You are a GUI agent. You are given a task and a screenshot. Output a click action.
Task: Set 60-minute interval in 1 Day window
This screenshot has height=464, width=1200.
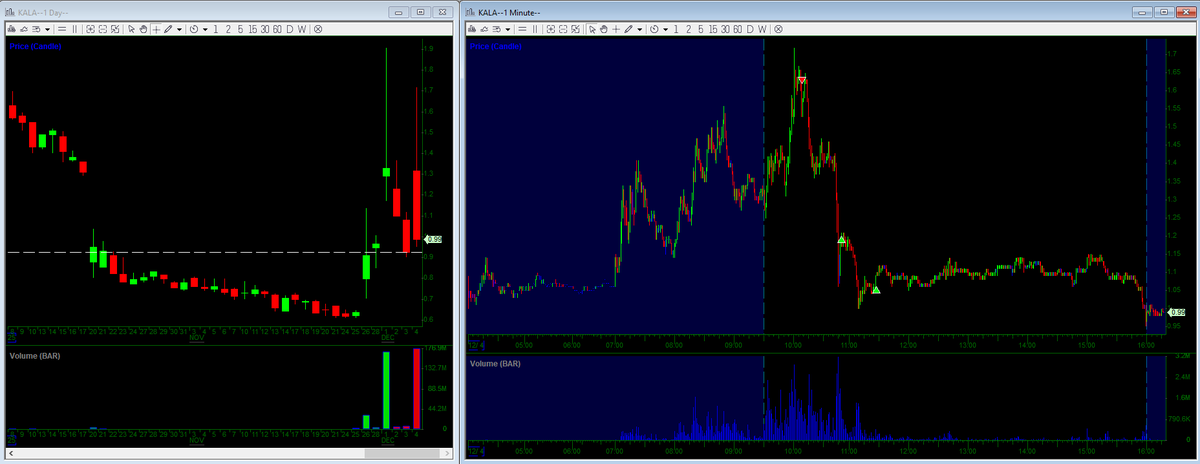(x=277, y=29)
